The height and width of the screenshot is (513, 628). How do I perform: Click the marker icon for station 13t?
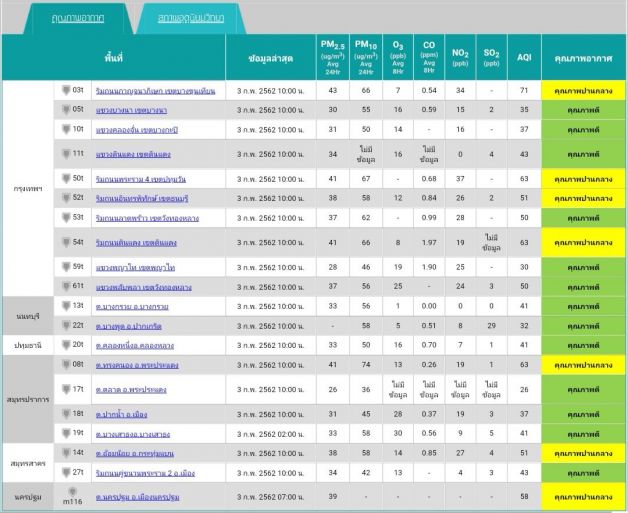point(67,304)
